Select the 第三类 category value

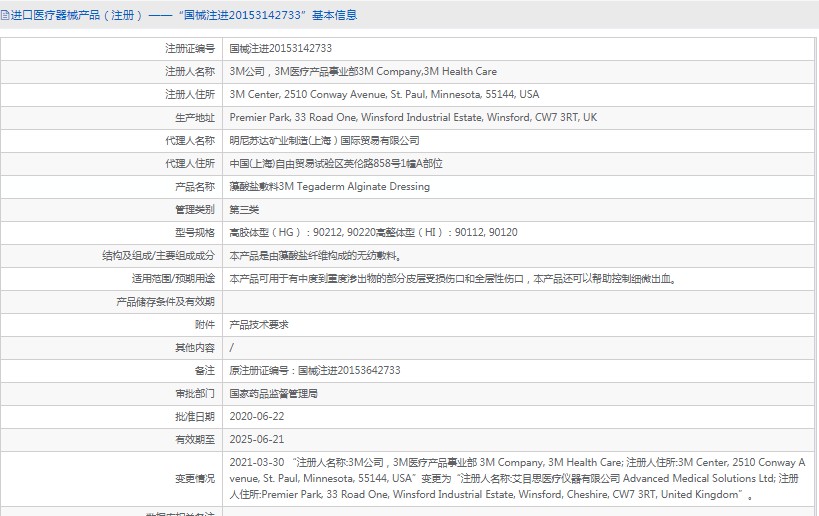pyautogui.click(x=244, y=209)
